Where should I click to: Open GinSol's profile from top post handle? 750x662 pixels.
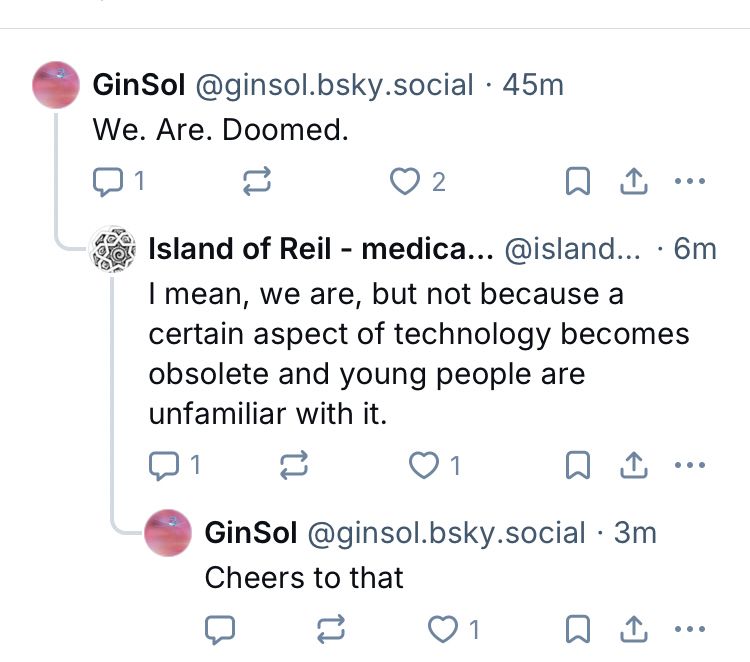(x=333, y=85)
